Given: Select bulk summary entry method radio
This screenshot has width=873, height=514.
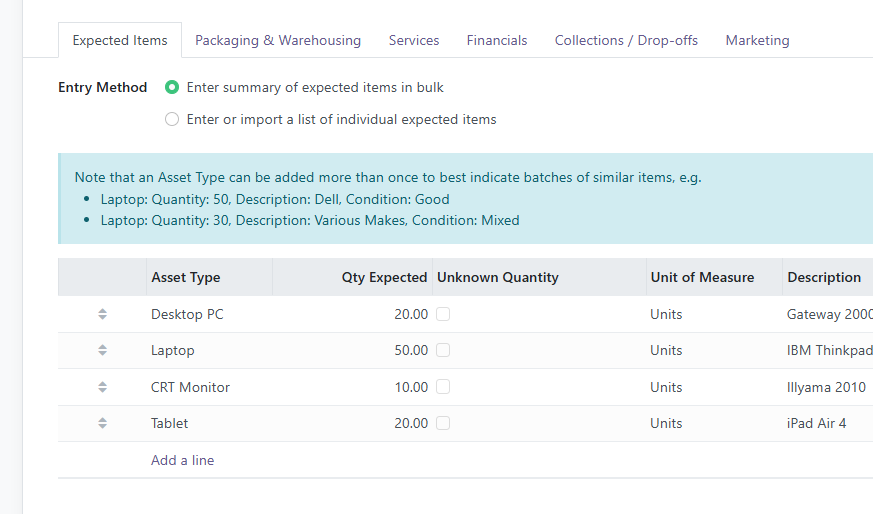Looking at the screenshot, I should click(172, 88).
